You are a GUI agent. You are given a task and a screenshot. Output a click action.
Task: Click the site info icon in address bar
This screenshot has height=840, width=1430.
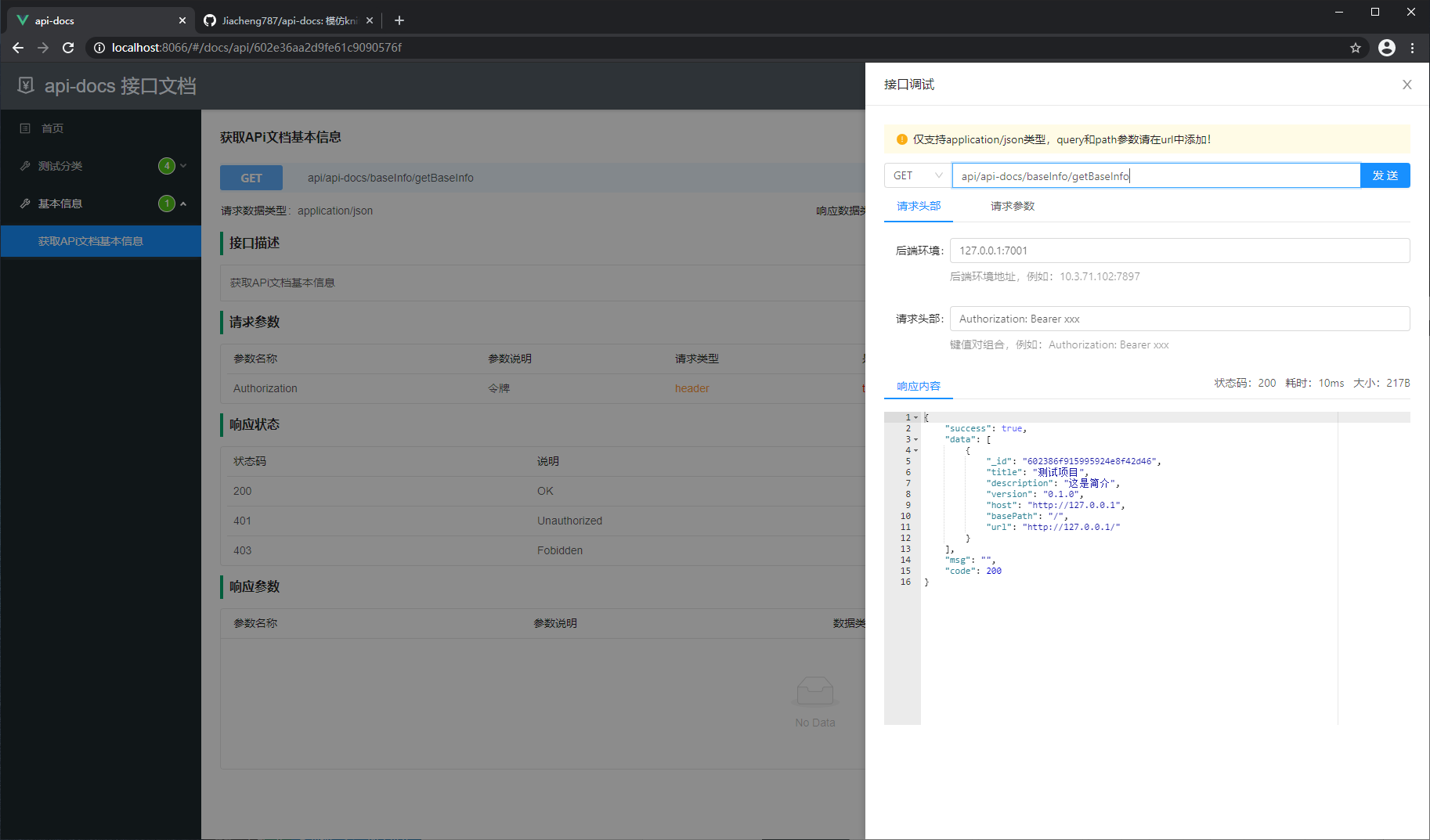[99, 48]
